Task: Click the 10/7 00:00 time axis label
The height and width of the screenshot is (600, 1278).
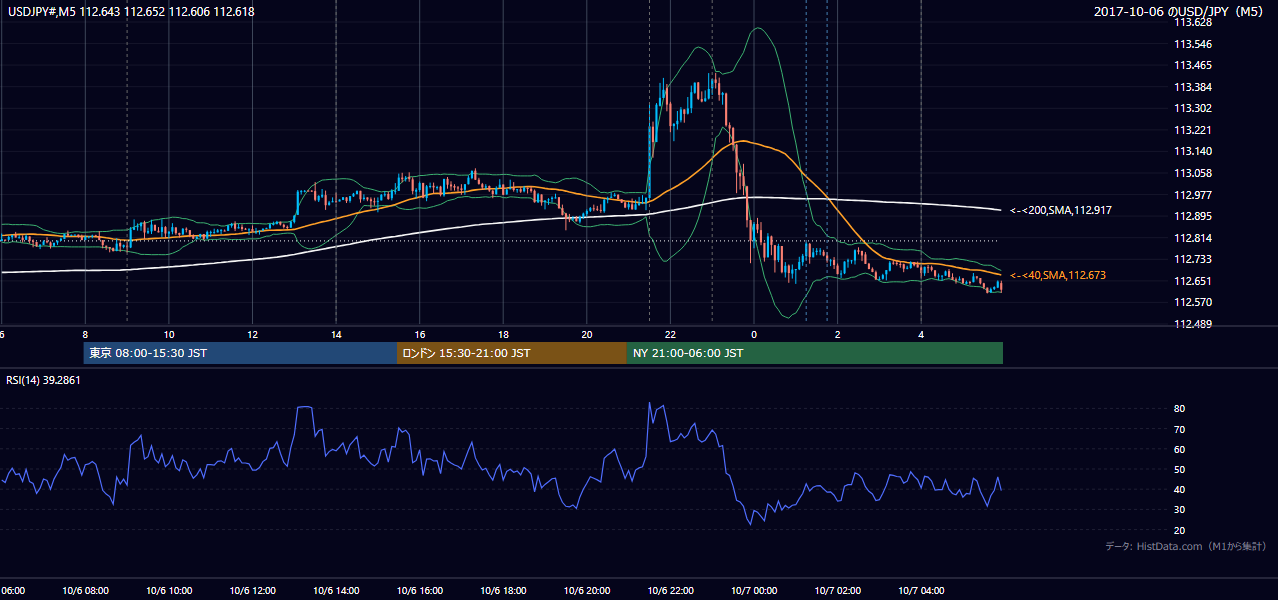Action: (753, 591)
